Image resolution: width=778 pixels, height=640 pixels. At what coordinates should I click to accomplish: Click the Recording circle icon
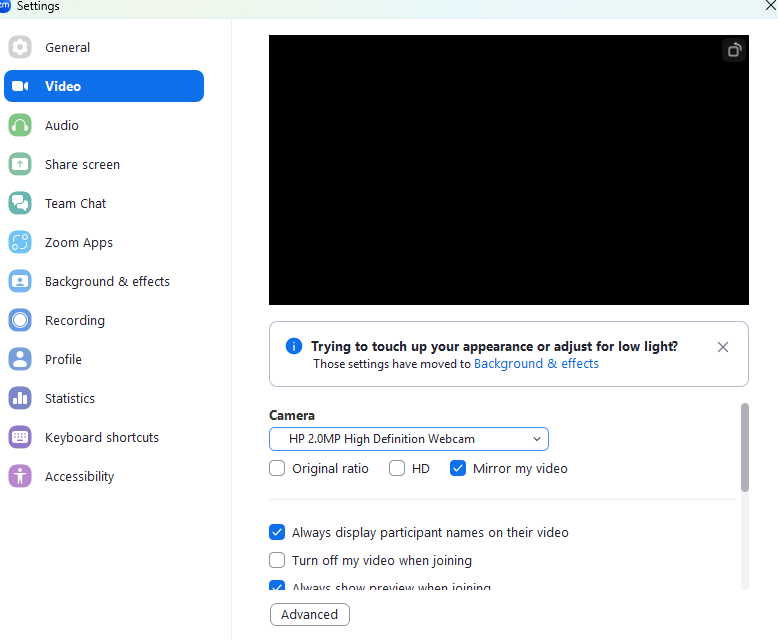pos(20,320)
